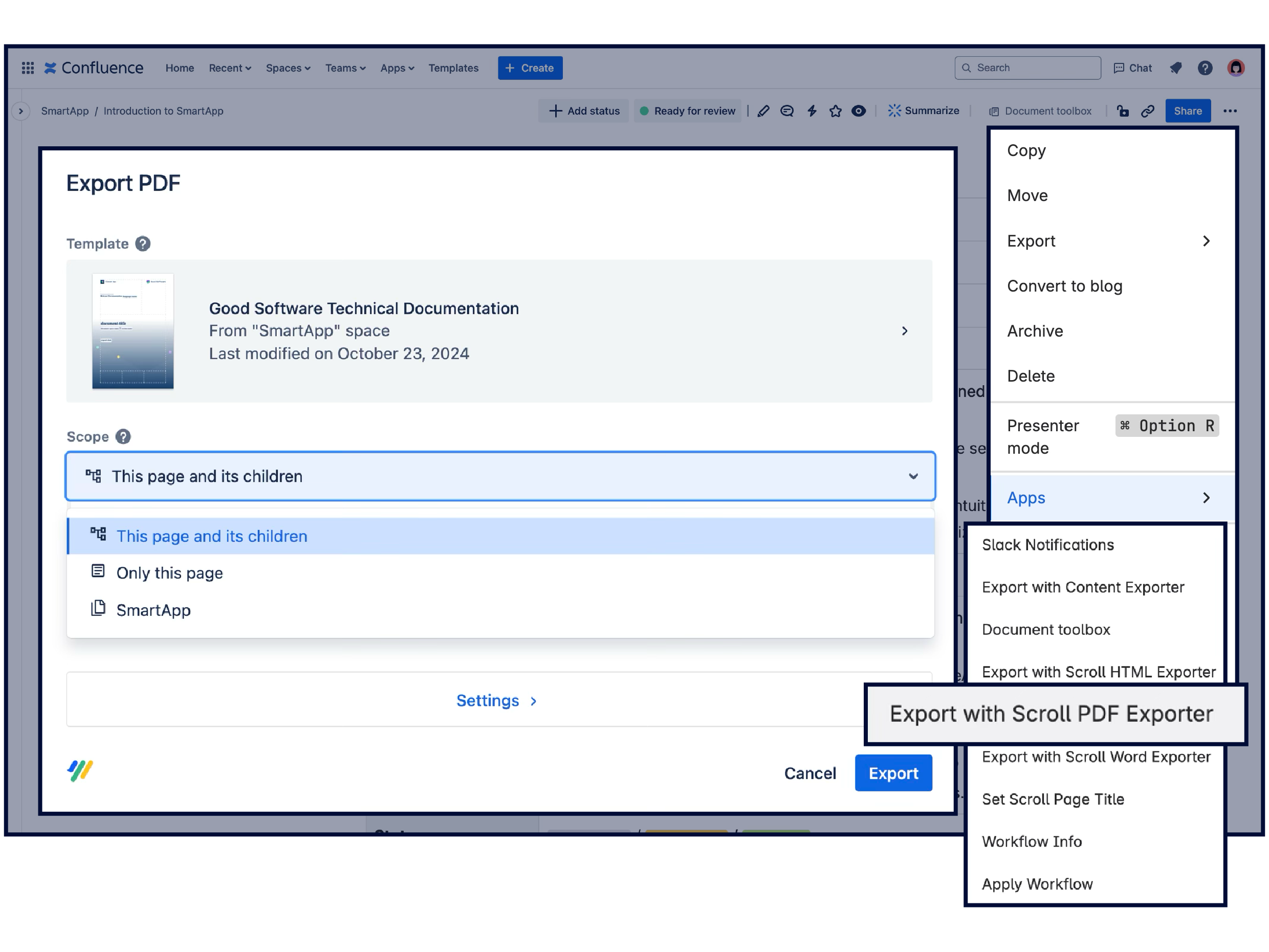Select 'This page and its children' option

pyautogui.click(x=500, y=536)
